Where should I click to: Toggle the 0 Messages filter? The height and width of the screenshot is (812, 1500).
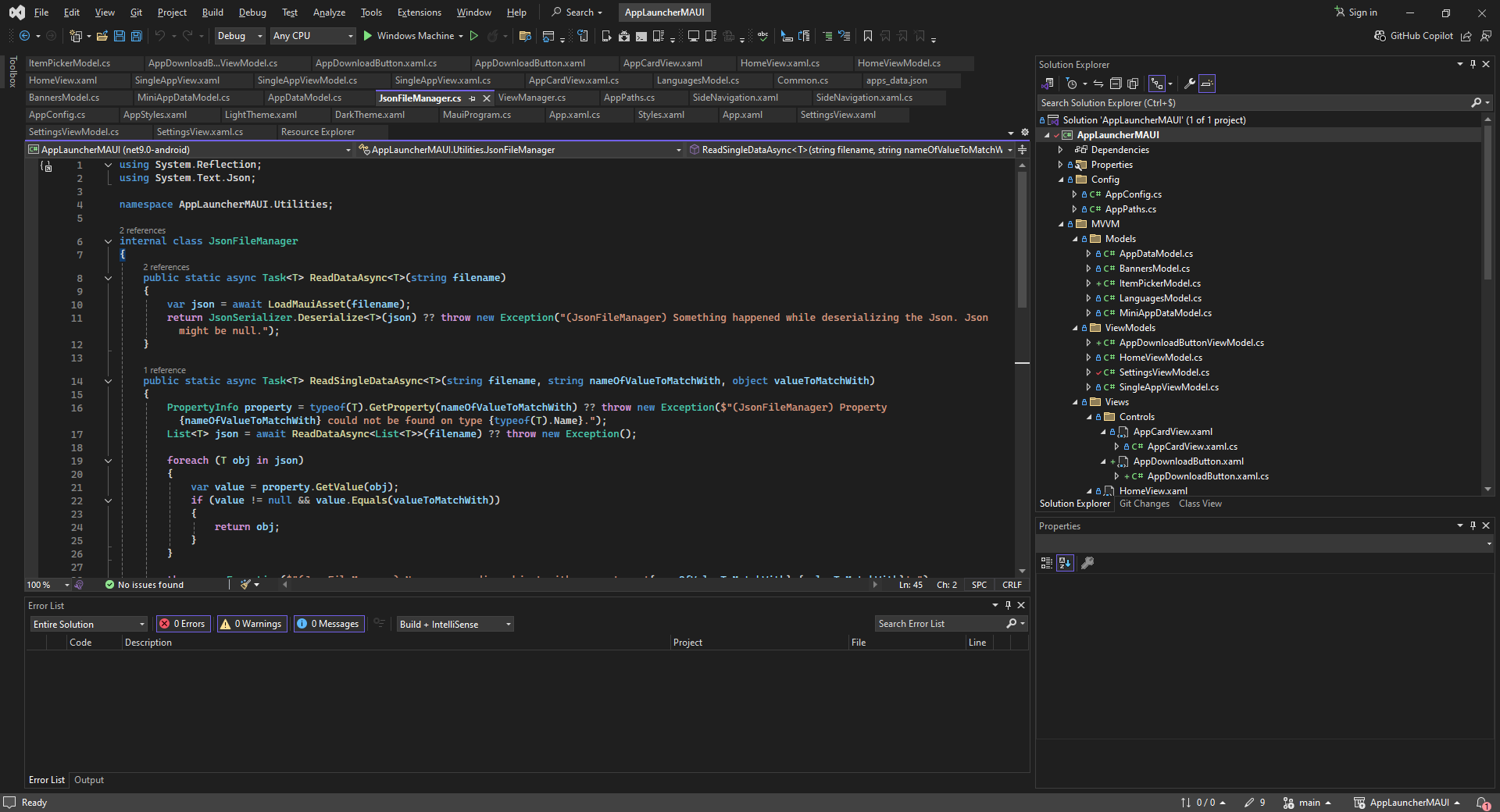pyautogui.click(x=329, y=624)
